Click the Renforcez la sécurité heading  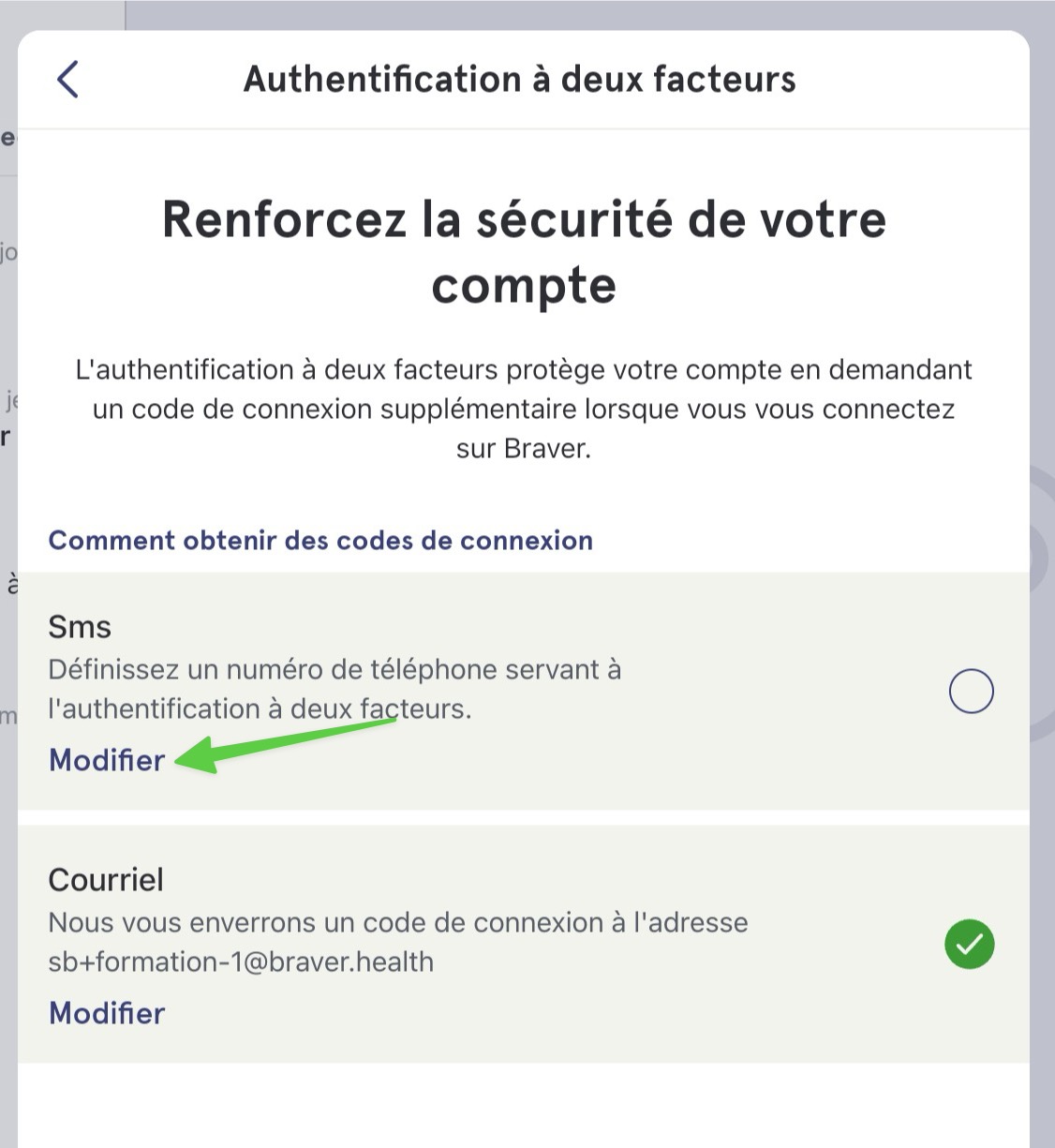(x=524, y=251)
